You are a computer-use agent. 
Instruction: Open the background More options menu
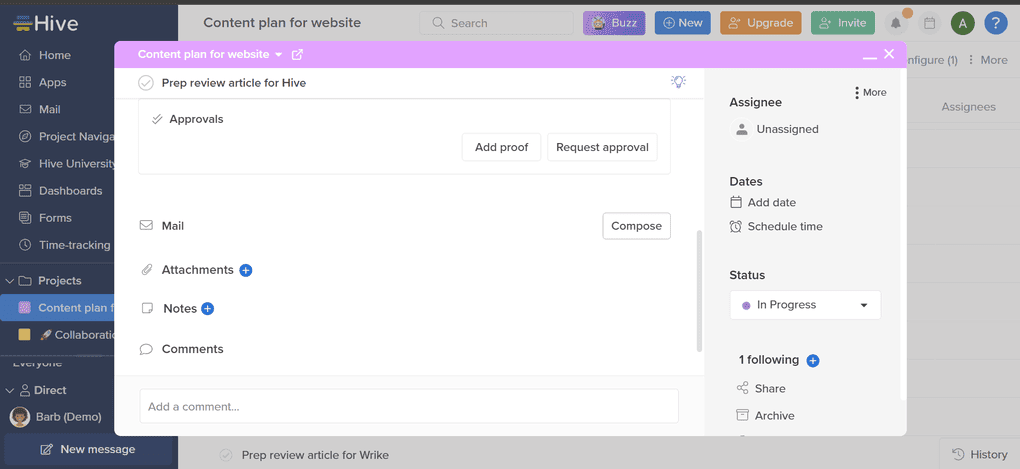click(x=987, y=60)
